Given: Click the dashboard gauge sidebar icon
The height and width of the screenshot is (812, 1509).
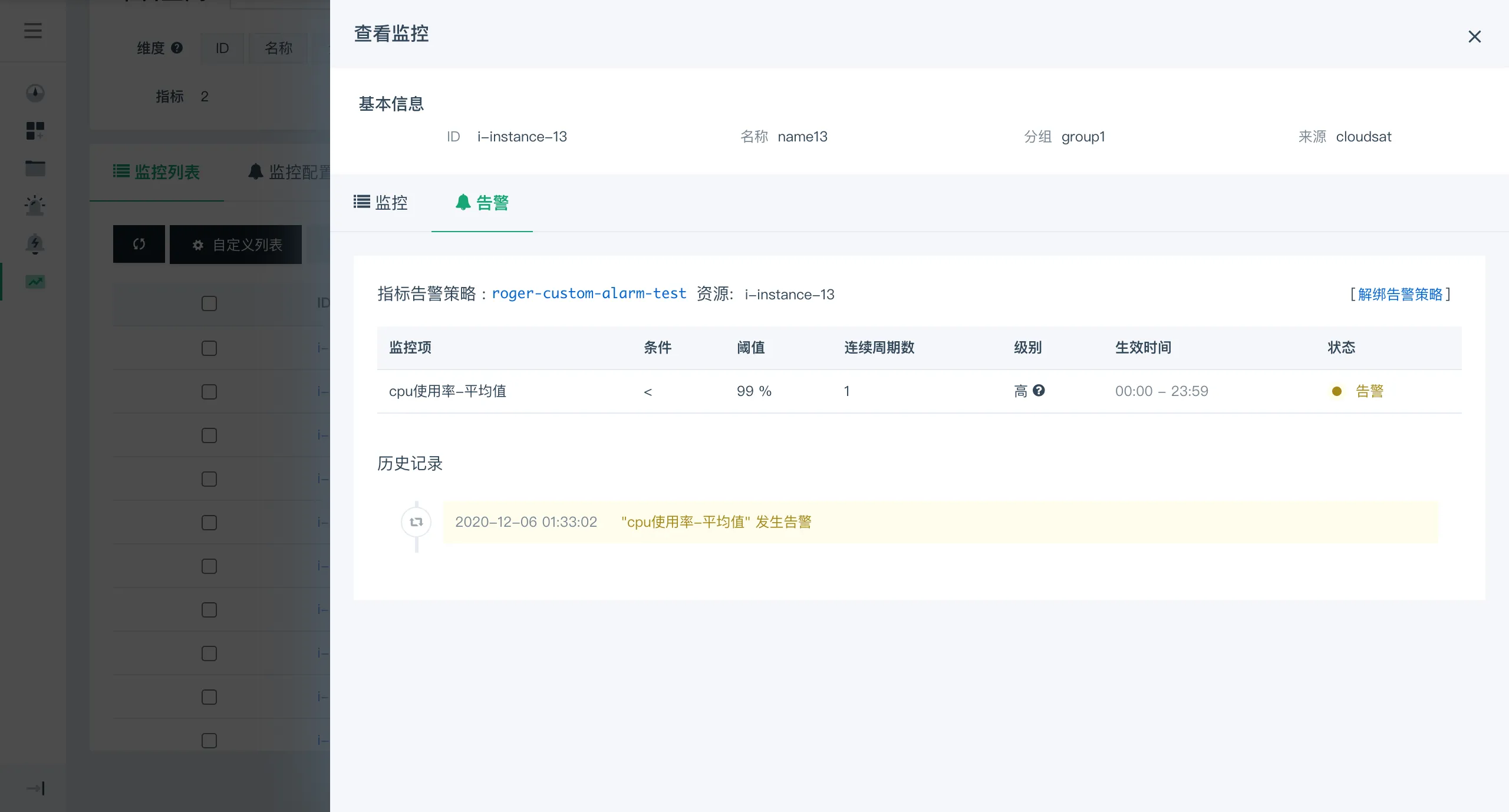Looking at the screenshot, I should [x=35, y=93].
